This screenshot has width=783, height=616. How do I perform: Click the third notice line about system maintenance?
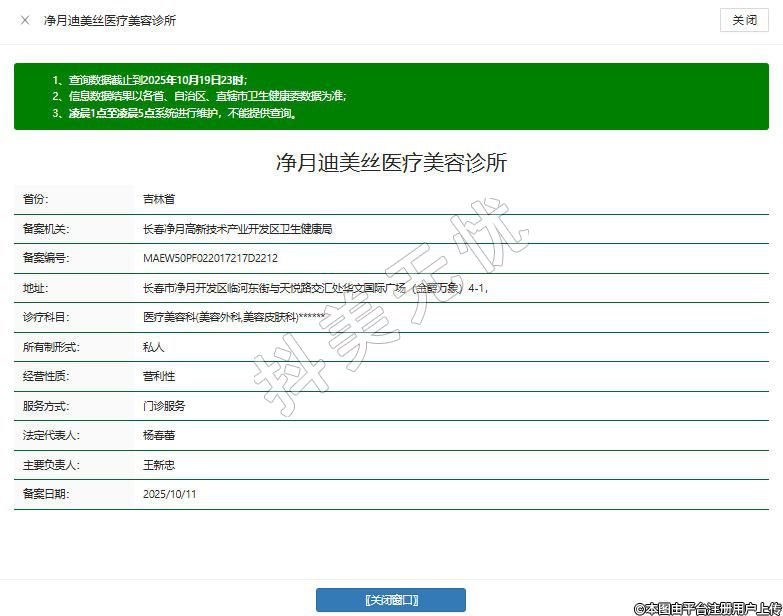pyautogui.click(x=175, y=113)
